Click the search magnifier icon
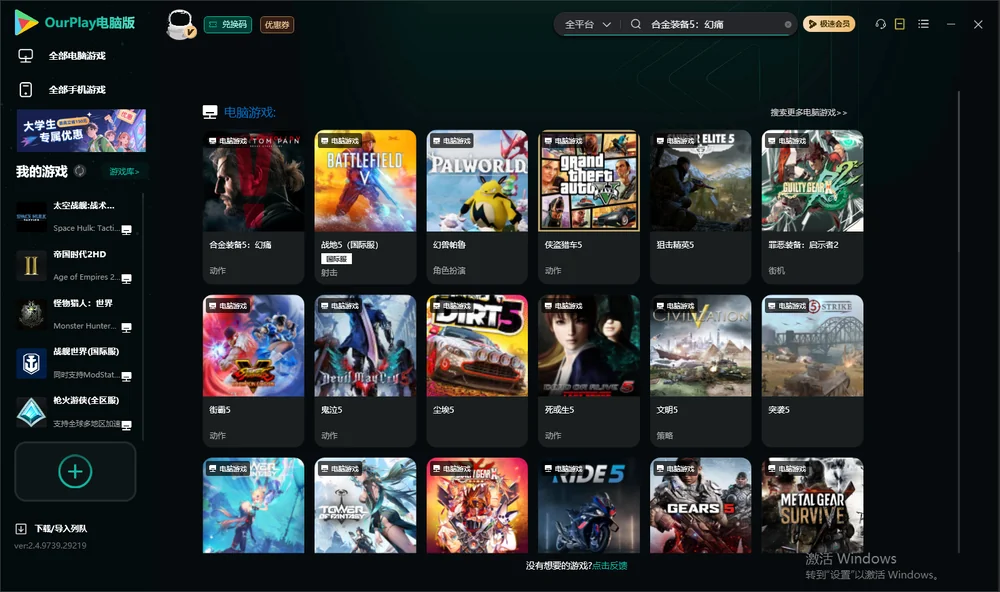 tap(636, 24)
